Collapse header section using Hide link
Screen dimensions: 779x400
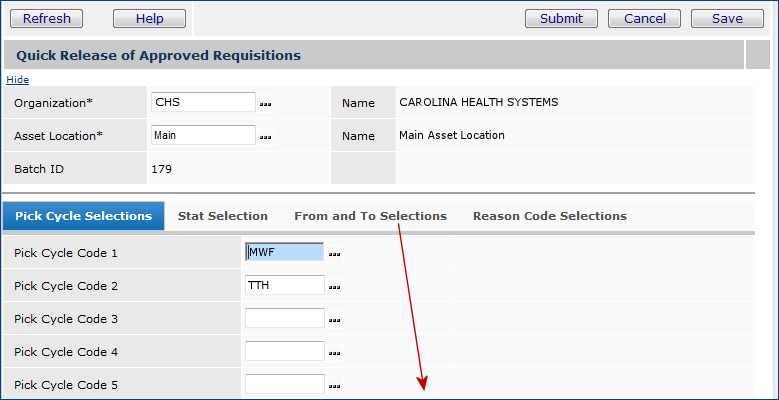click(x=18, y=79)
